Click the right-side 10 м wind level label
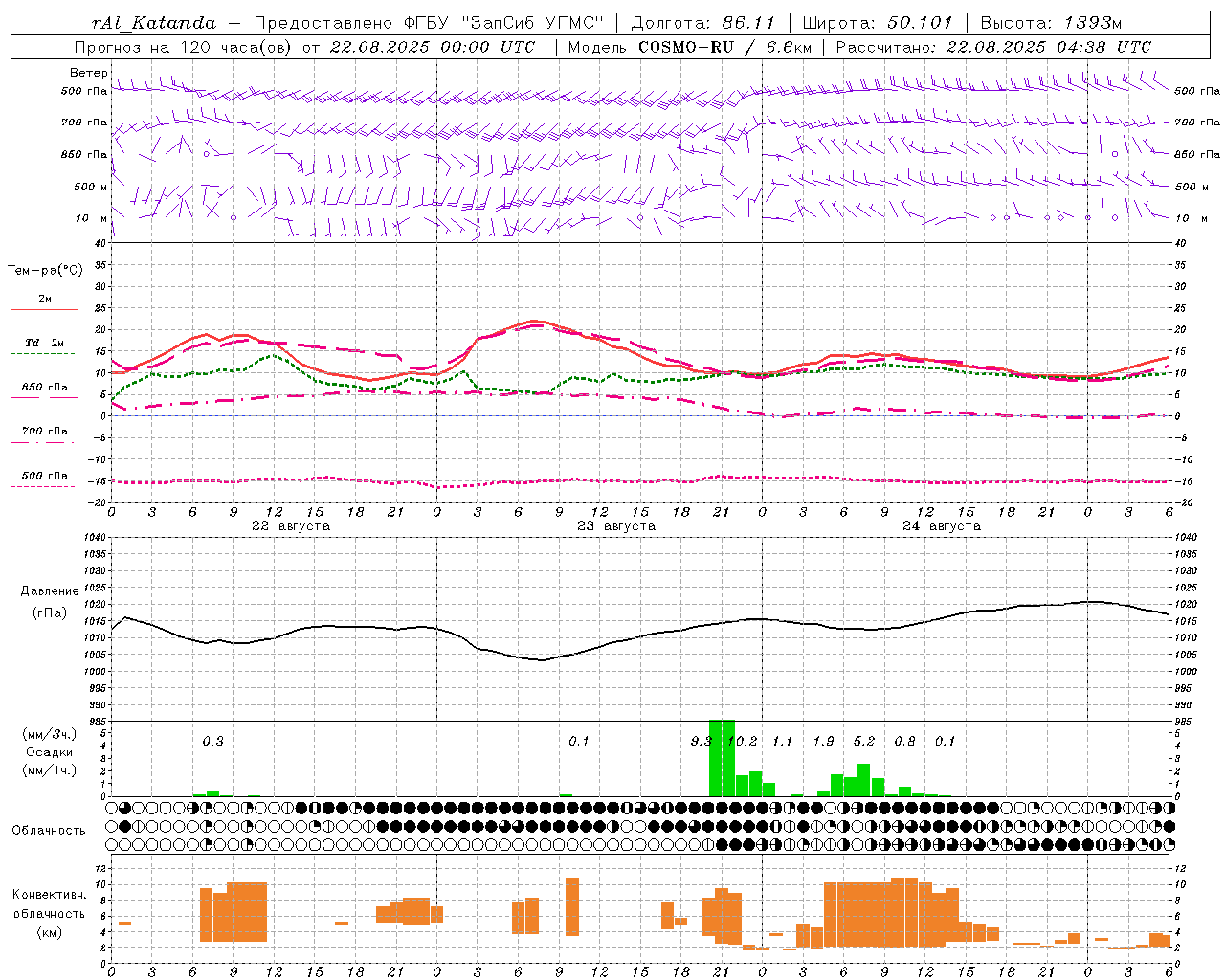 pyautogui.click(x=1191, y=218)
